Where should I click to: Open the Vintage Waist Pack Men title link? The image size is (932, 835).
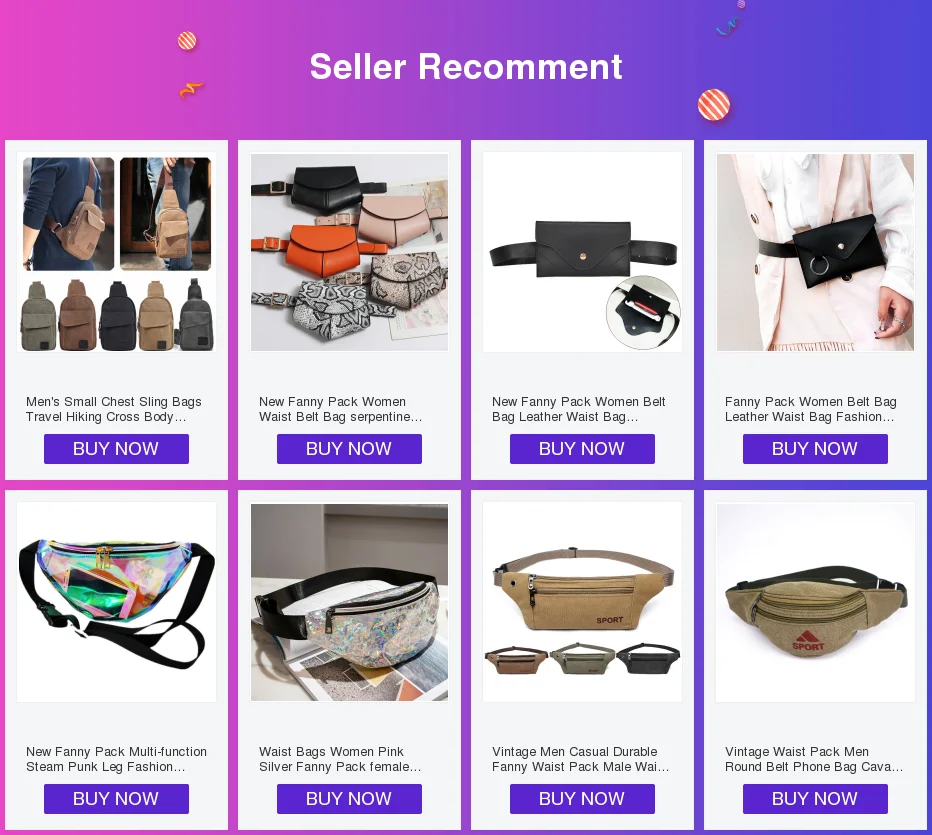(x=814, y=759)
